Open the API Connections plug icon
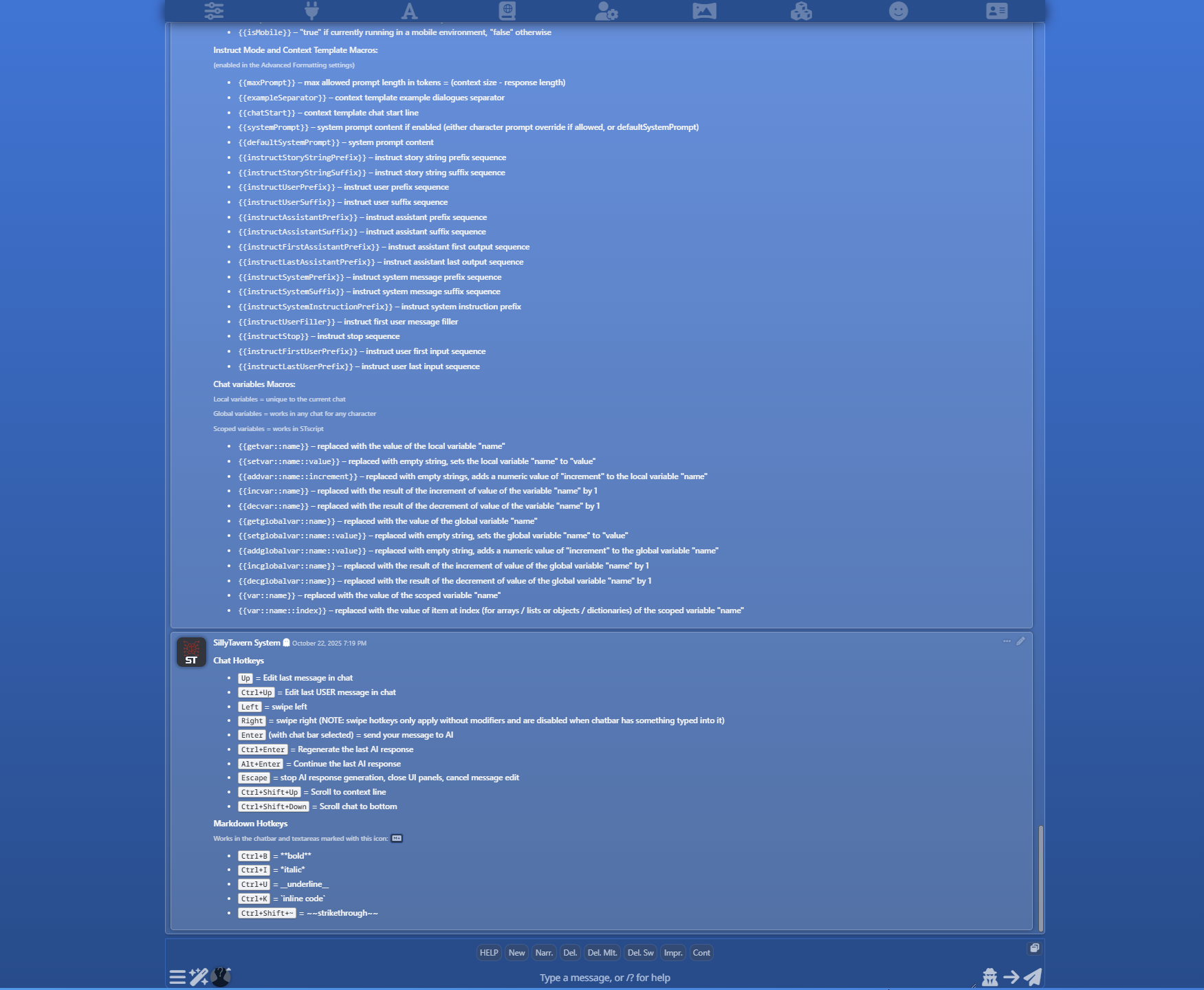Viewport: 1204px width, 990px height. tap(311, 11)
